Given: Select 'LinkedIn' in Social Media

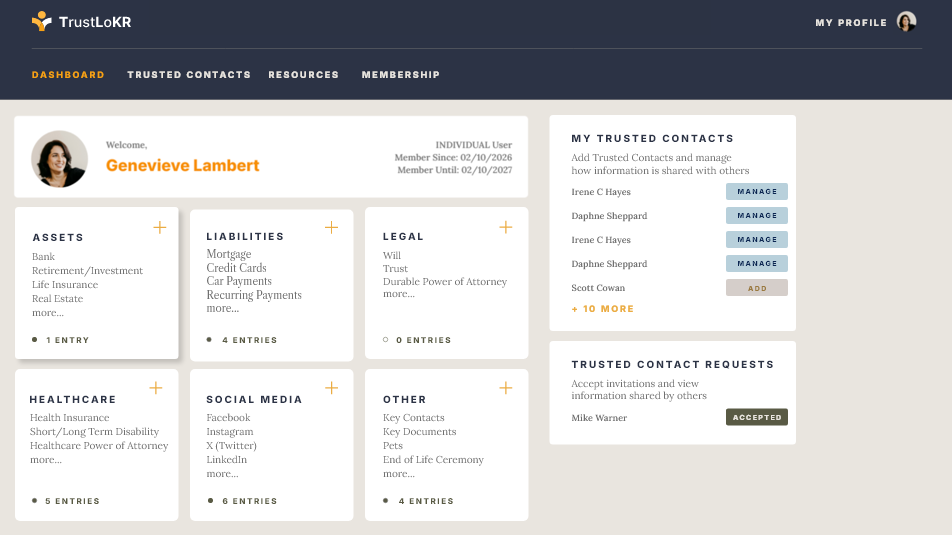Looking at the screenshot, I should tap(226, 460).
